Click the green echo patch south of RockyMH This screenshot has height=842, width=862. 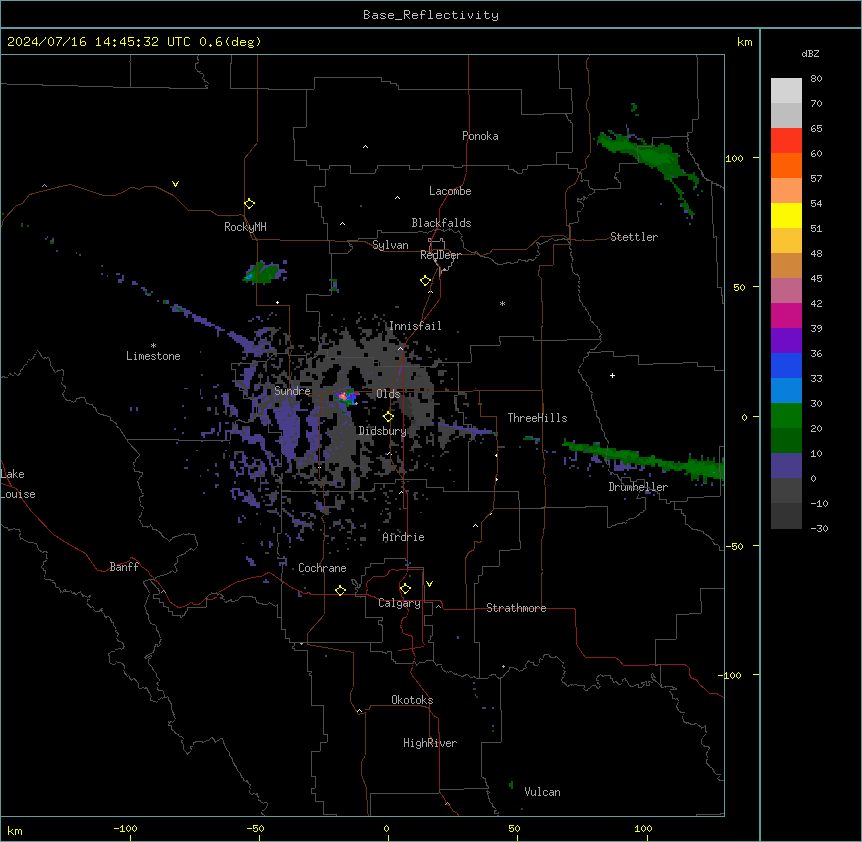point(264,273)
